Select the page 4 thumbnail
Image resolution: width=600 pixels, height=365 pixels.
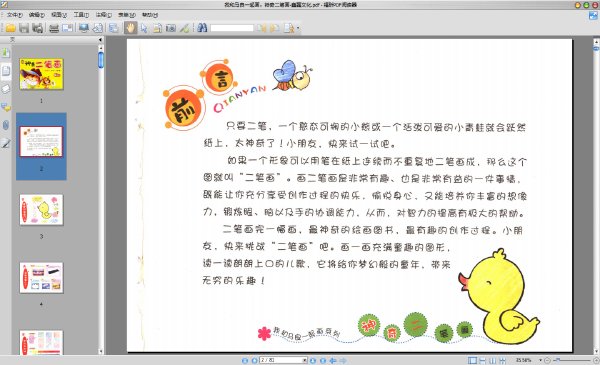point(41,278)
